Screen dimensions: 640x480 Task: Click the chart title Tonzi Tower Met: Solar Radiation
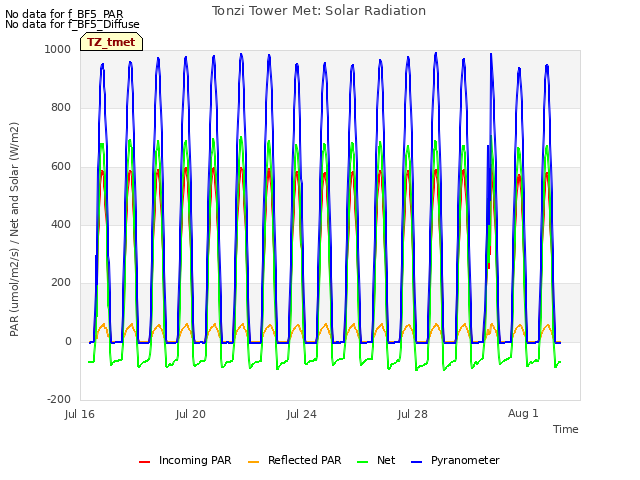(x=319, y=11)
